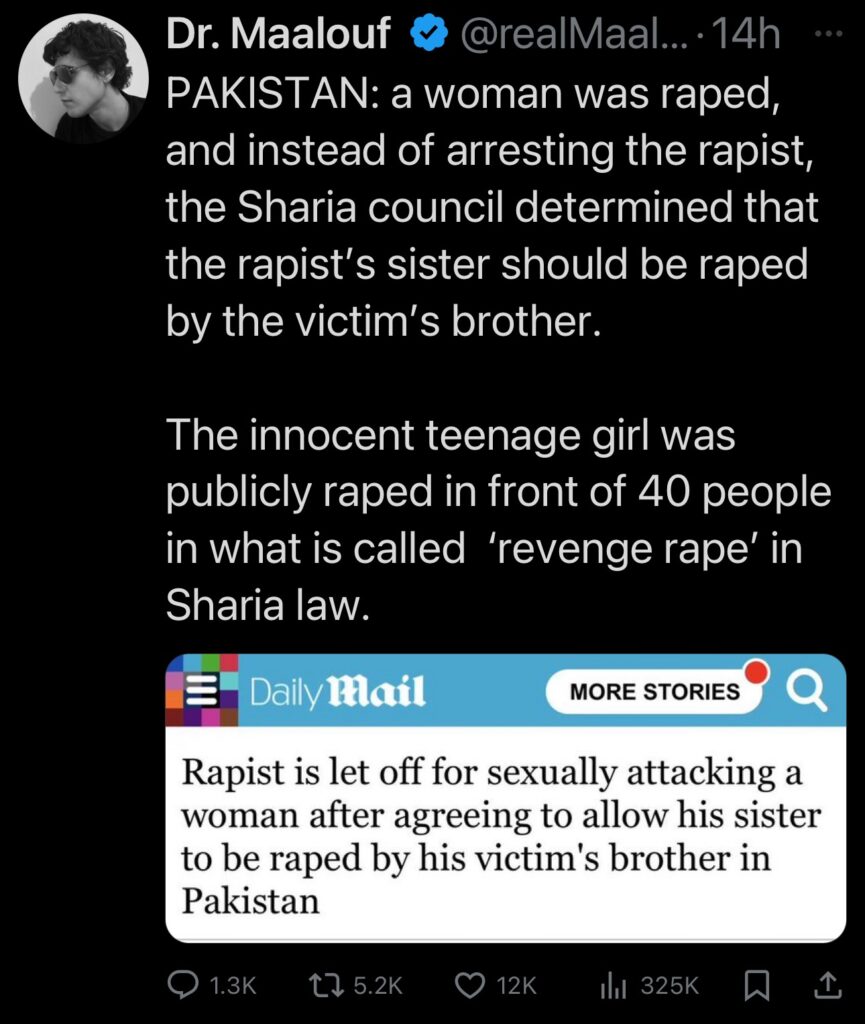Click the Daily Mail search magnifier
The width and height of the screenshot is (865, 1024).
tap(808, 690)
